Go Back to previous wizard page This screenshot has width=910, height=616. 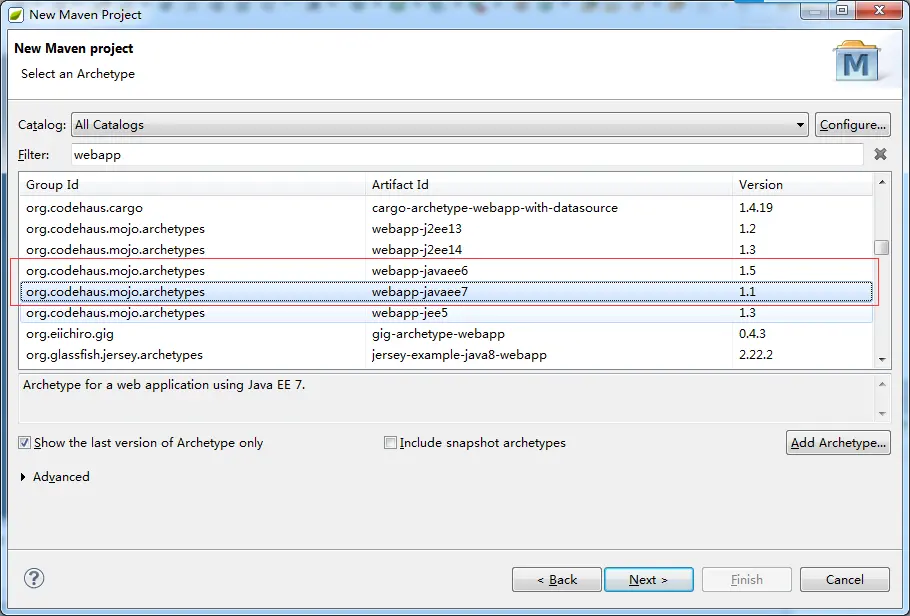557,579
